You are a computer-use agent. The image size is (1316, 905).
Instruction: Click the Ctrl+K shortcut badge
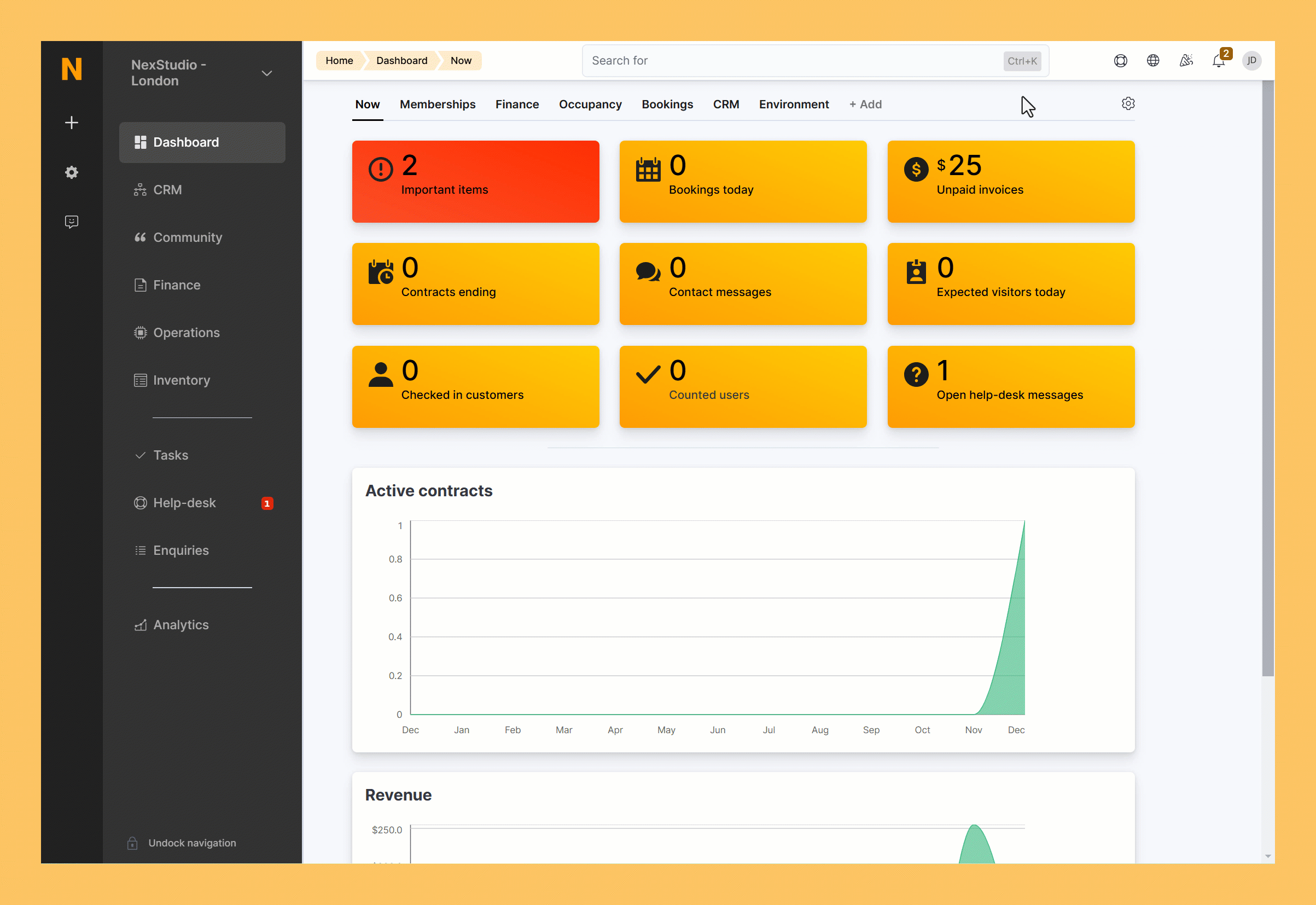1022,61
